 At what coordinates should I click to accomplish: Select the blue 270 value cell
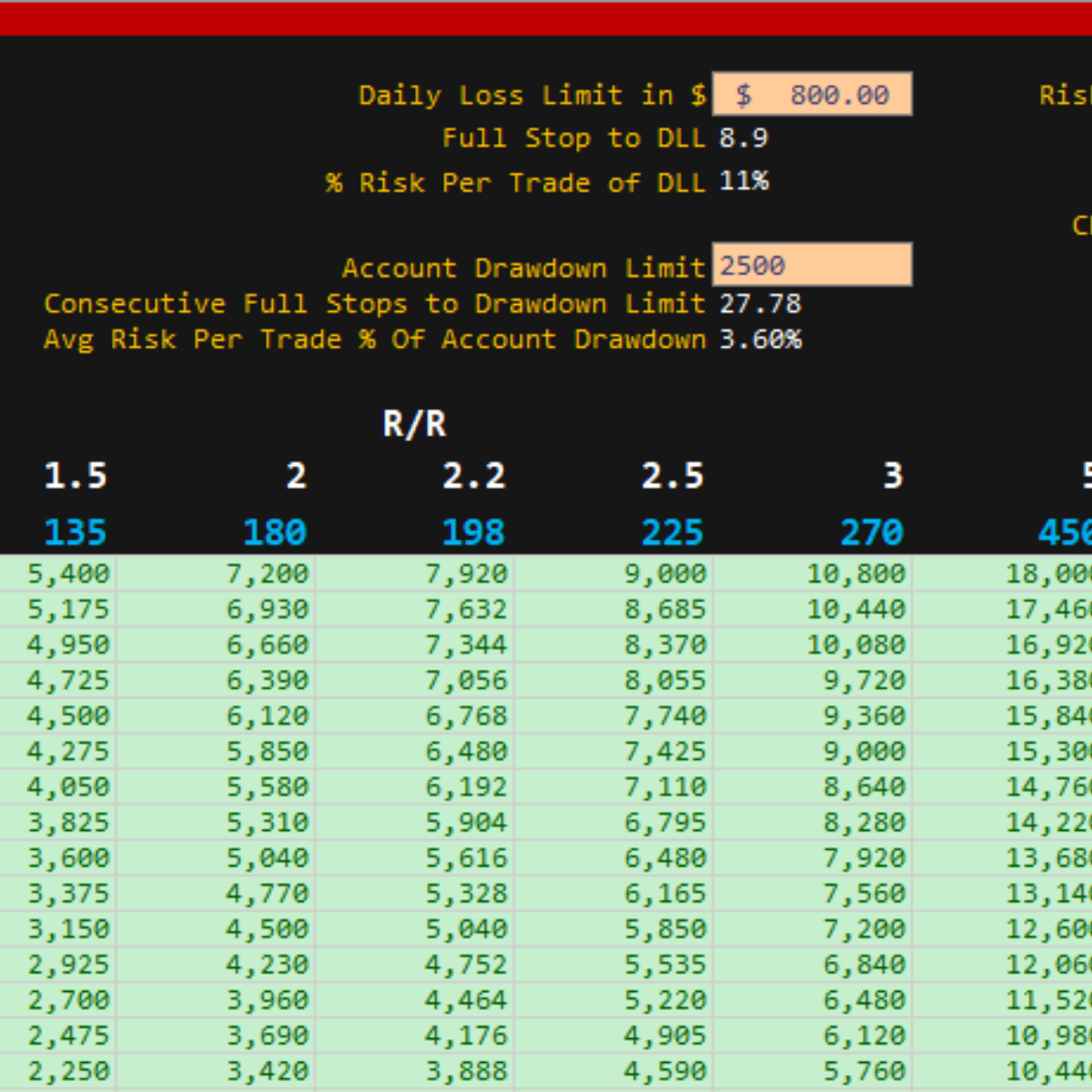tap(872, 531)
